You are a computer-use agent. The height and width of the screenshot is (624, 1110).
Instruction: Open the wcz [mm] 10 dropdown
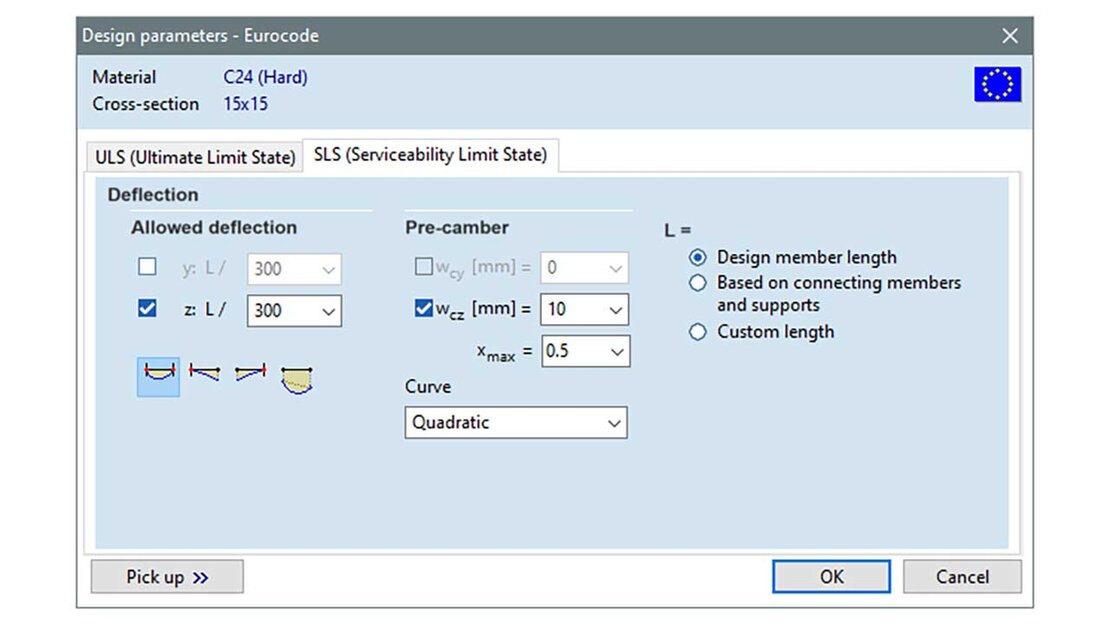pos(584,310)
